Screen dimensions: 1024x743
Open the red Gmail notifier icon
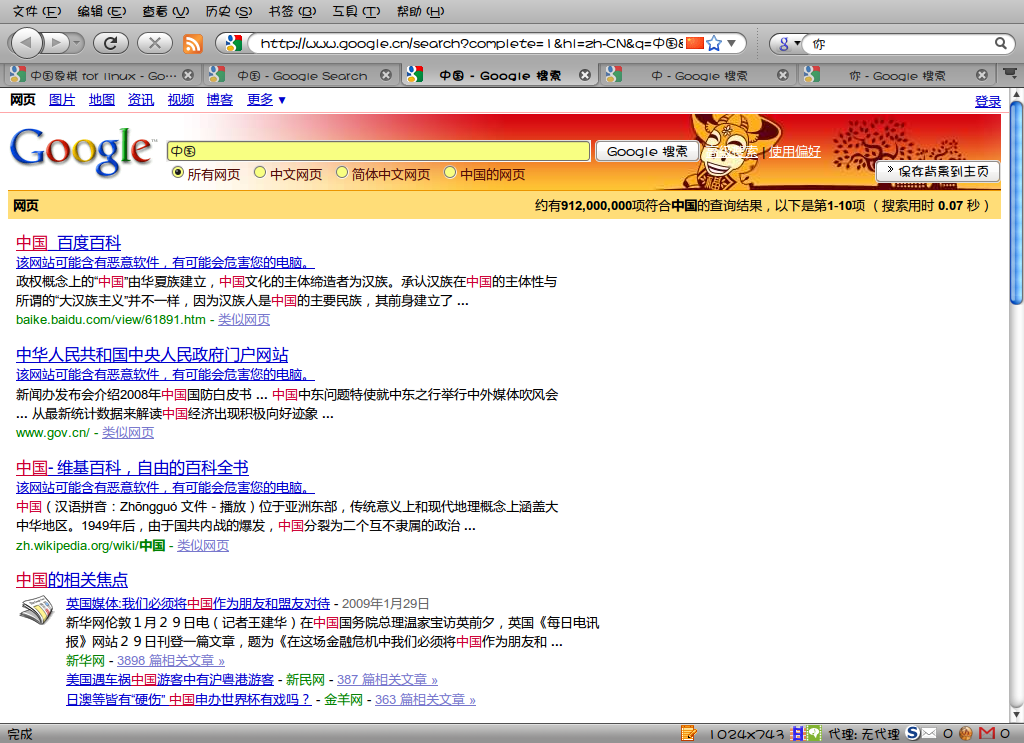tap(987, 734)
